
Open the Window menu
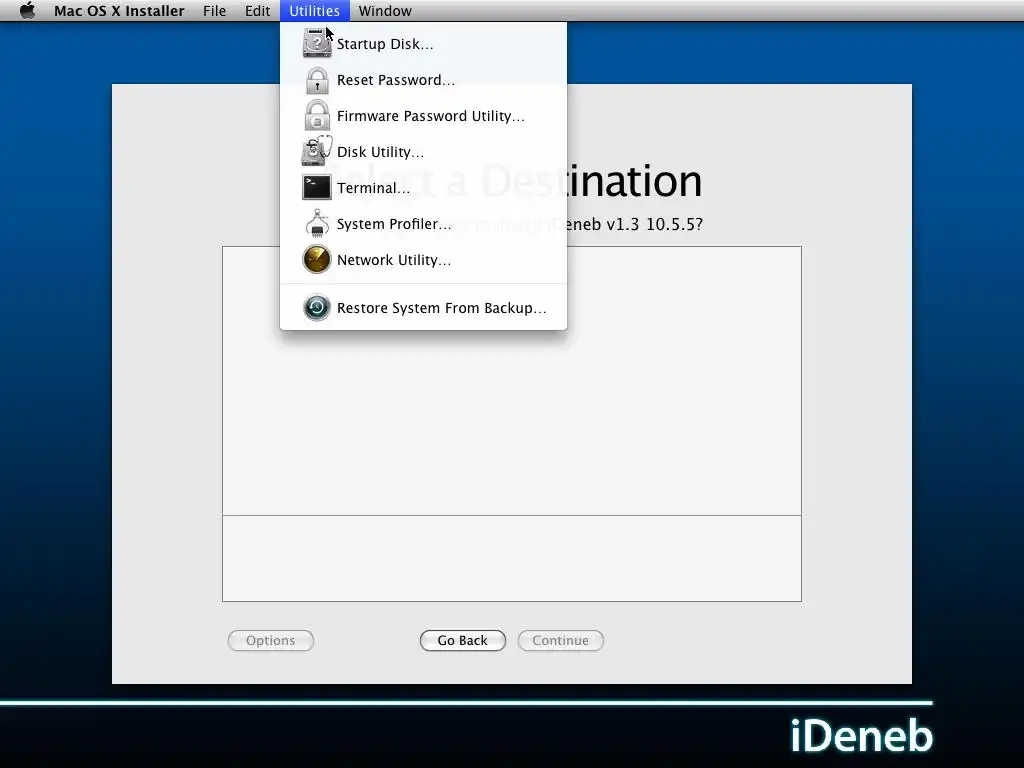tap(385, 10)
